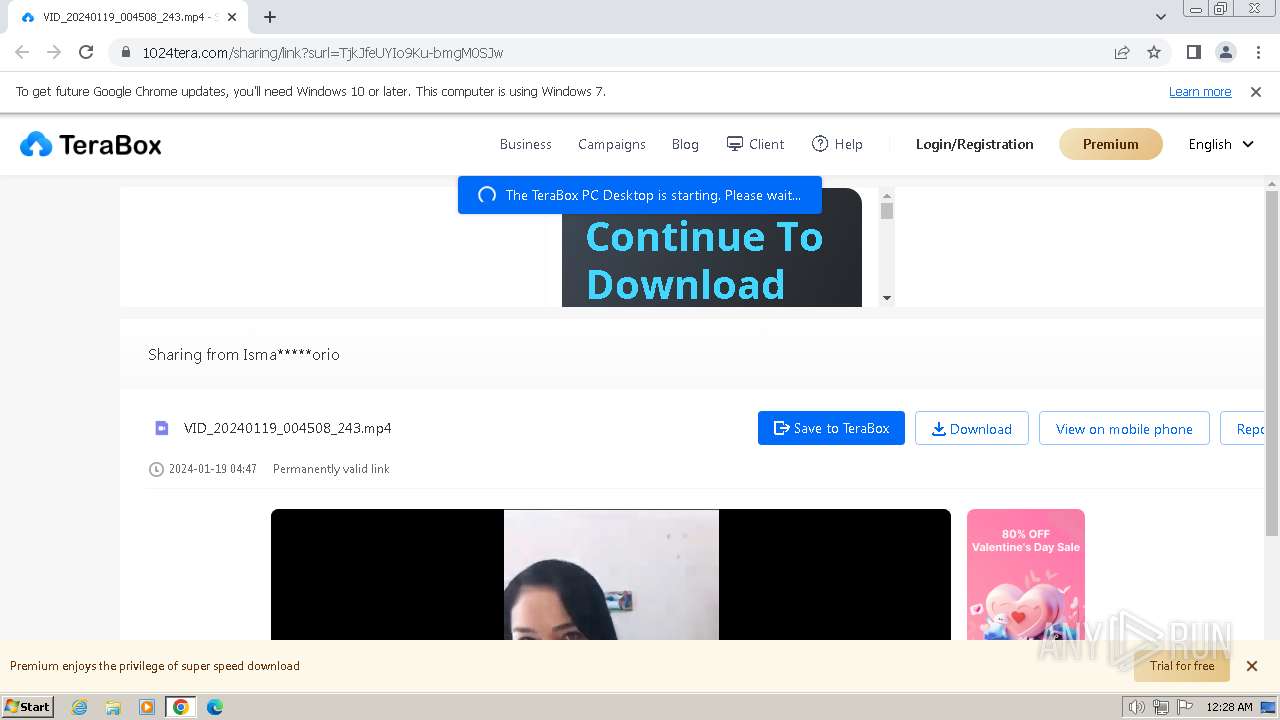Go back using browser back arrow
Image resolution: width=1280 pixels, height=720 pixels.
[22, 53]
